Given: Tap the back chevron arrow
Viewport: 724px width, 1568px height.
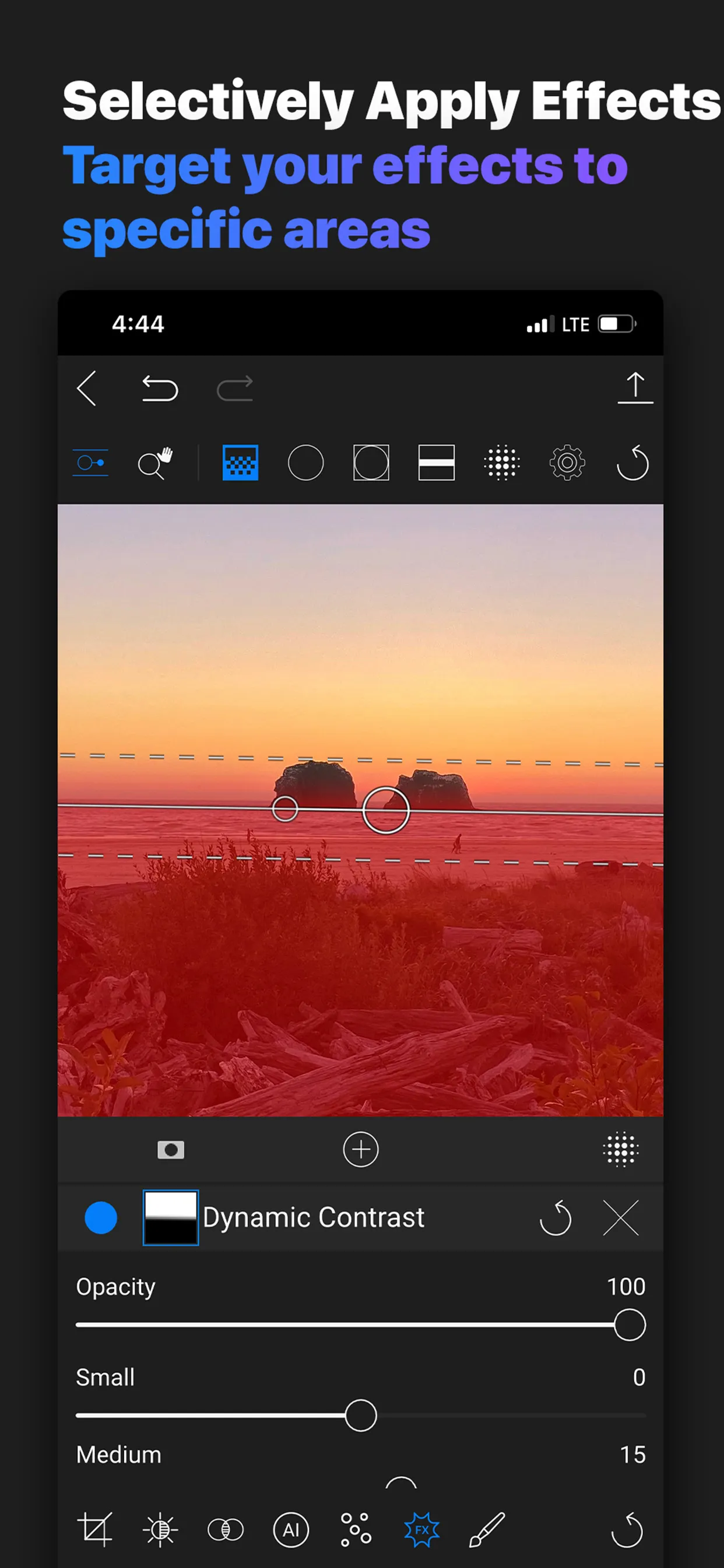Looking at the screenshot, I should (87, 388).
